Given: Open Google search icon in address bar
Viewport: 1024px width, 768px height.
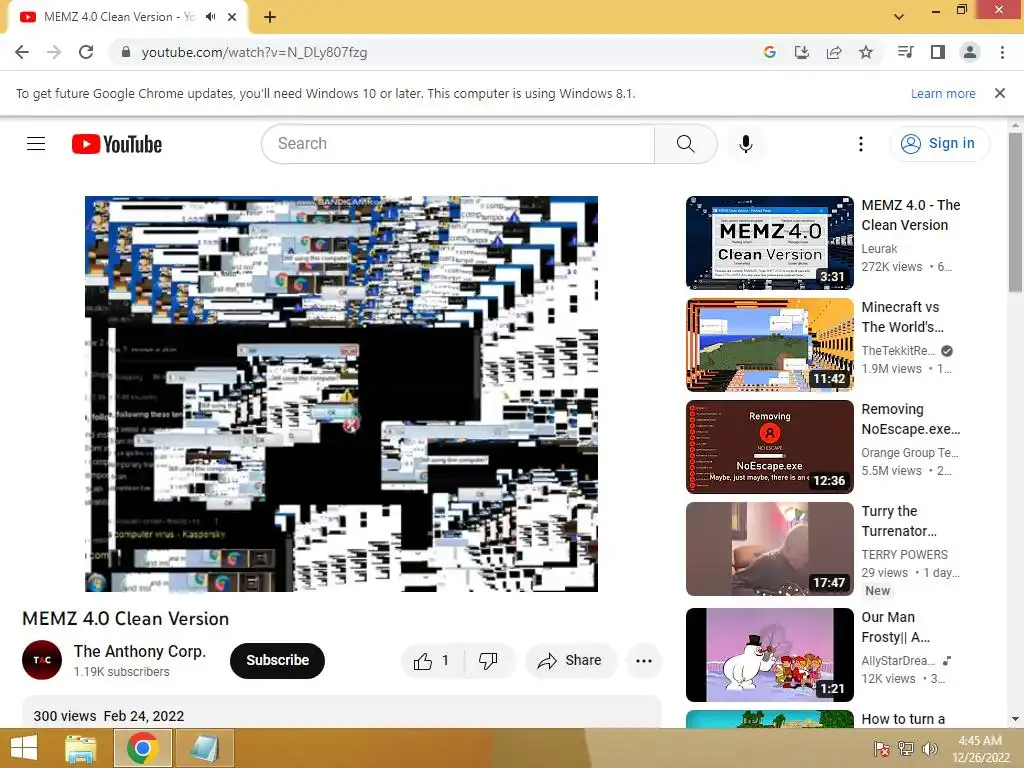Looking at the screenshot, I should point(769,52).
